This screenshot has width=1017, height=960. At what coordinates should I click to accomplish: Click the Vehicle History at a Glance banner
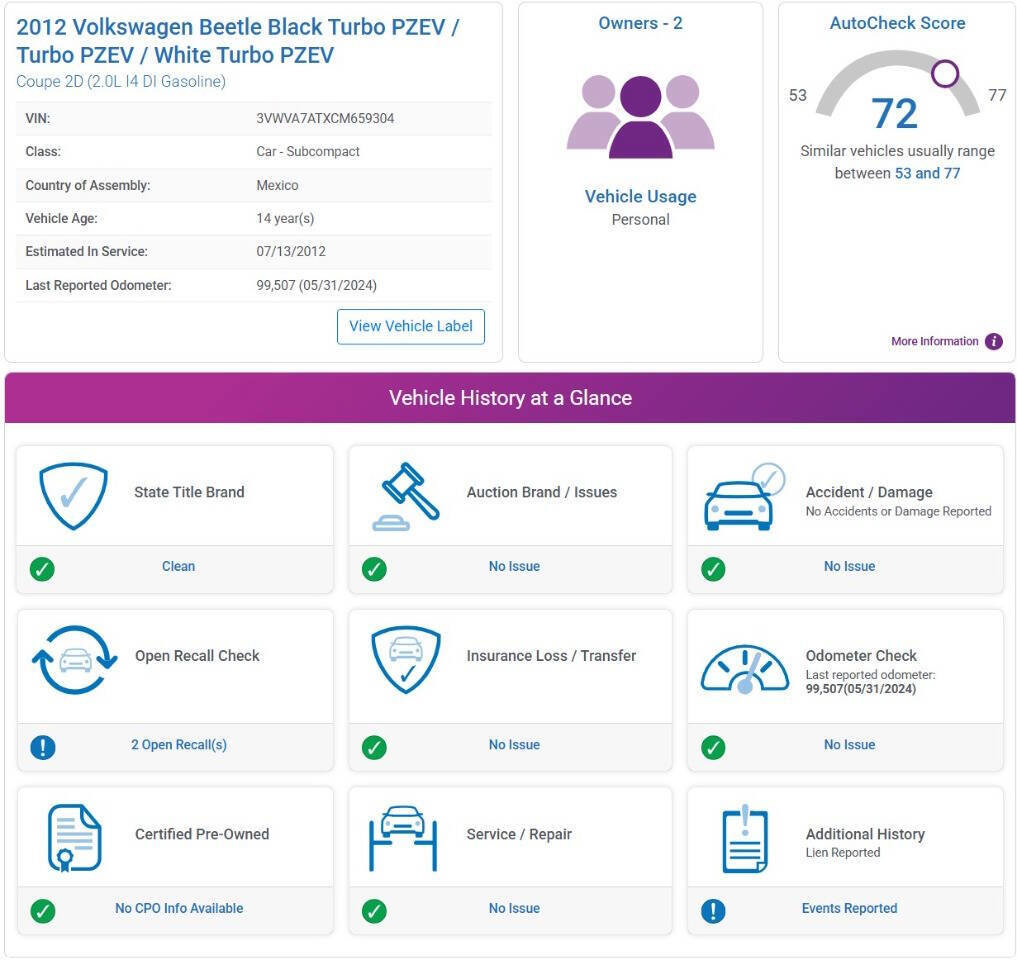point(510,398)
